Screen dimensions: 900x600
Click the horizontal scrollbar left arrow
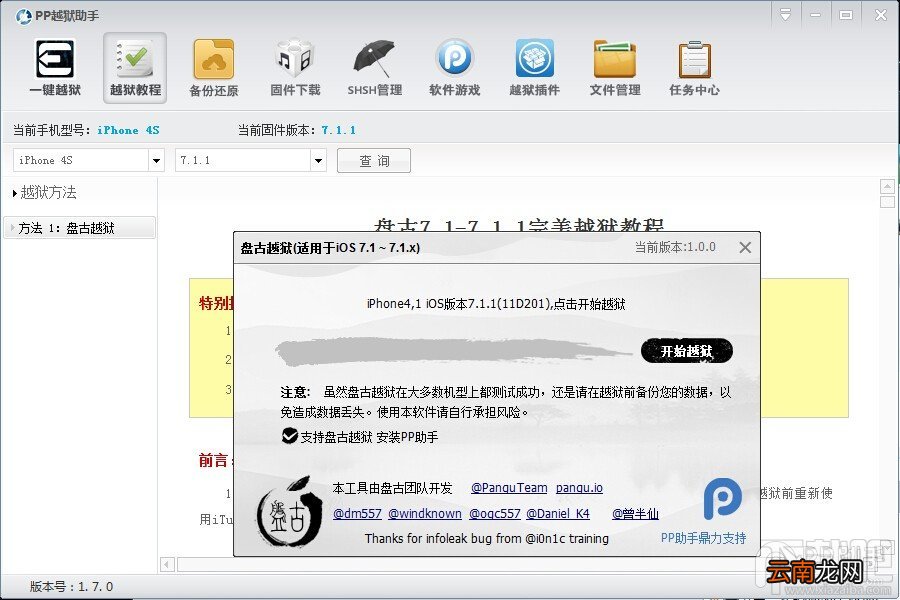pyautogui.click(x=167, y=564)
